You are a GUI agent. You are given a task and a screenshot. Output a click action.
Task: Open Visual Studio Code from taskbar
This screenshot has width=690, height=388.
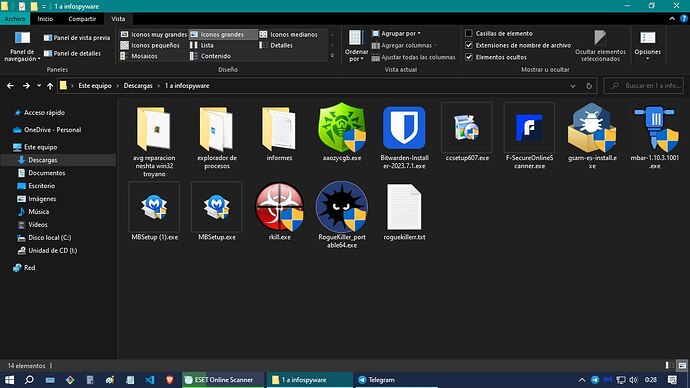[150, 380]
